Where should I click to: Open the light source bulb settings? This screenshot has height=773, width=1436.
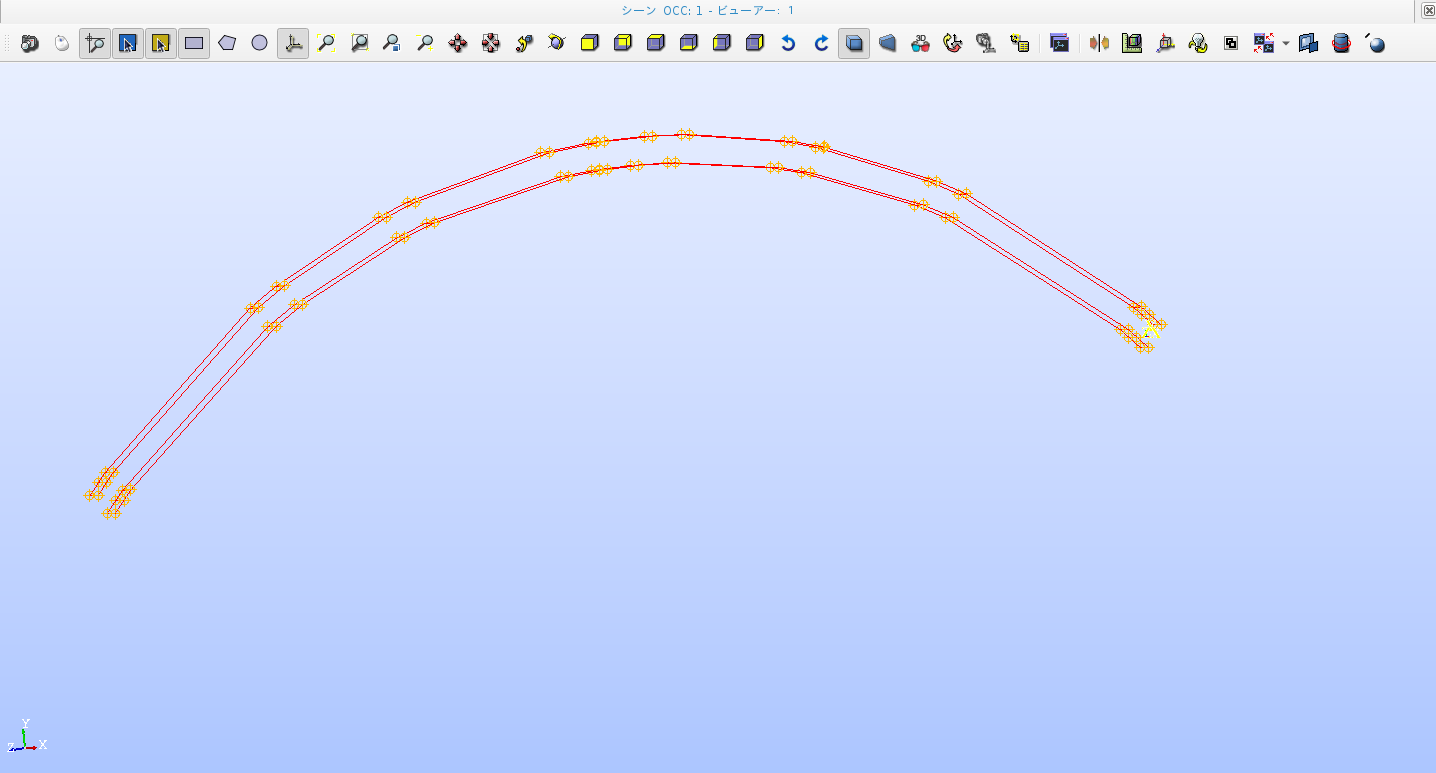tap(1198, 43)
